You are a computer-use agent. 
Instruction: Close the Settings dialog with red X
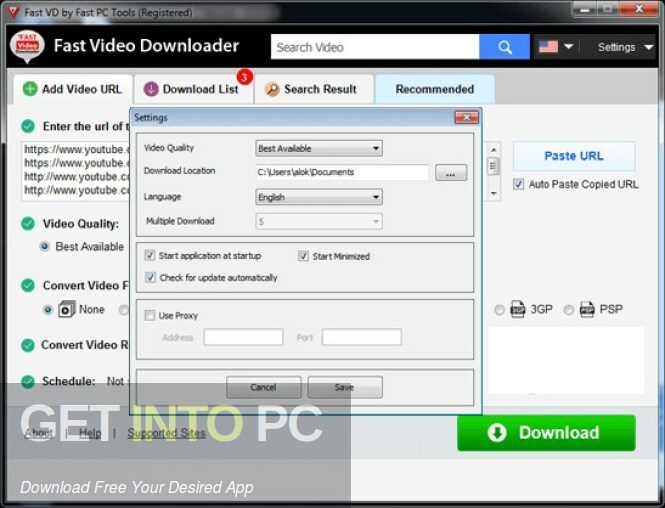pyautogui.click(x=466, y=117)
